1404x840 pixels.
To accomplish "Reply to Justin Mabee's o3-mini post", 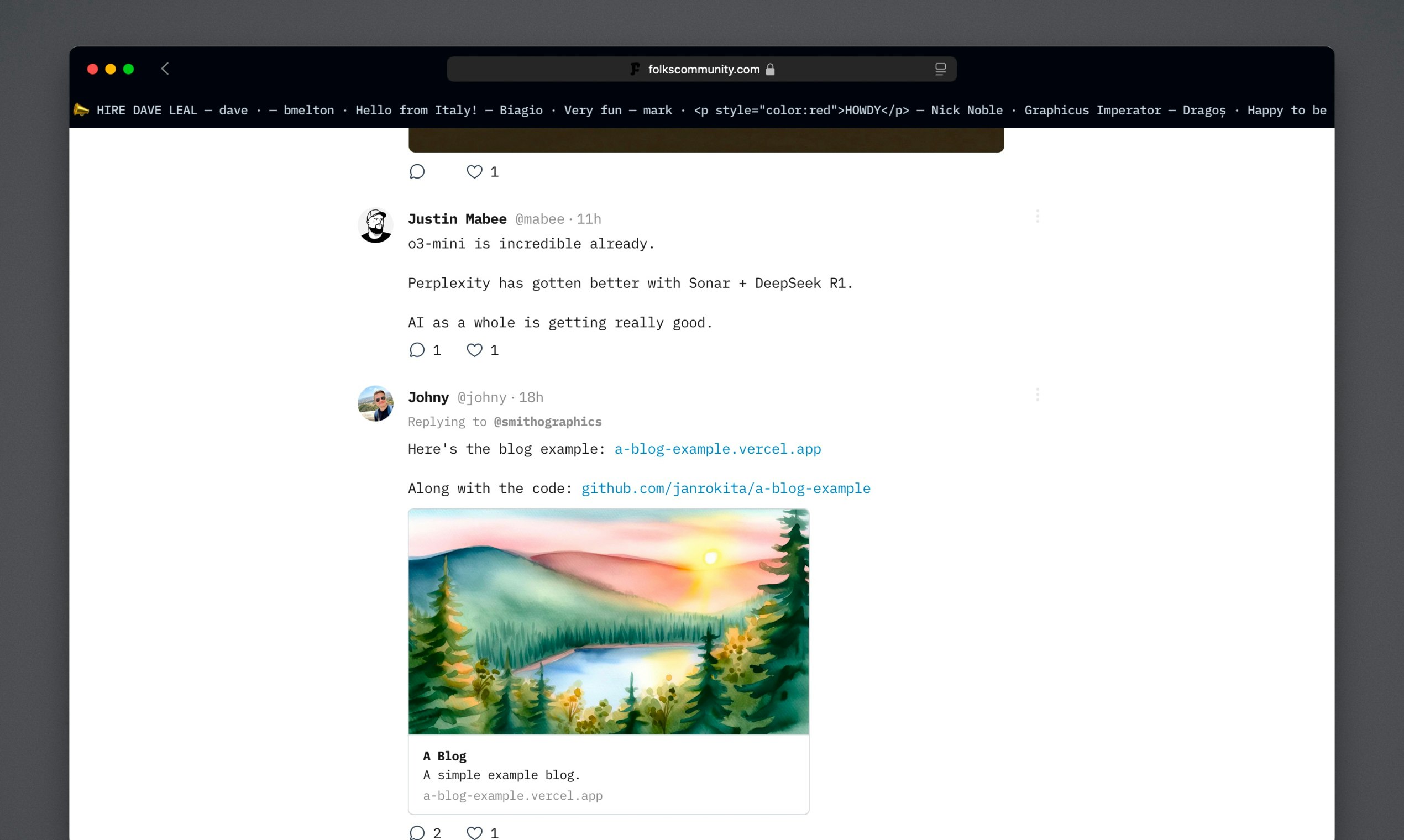I will tap(417, 350).
